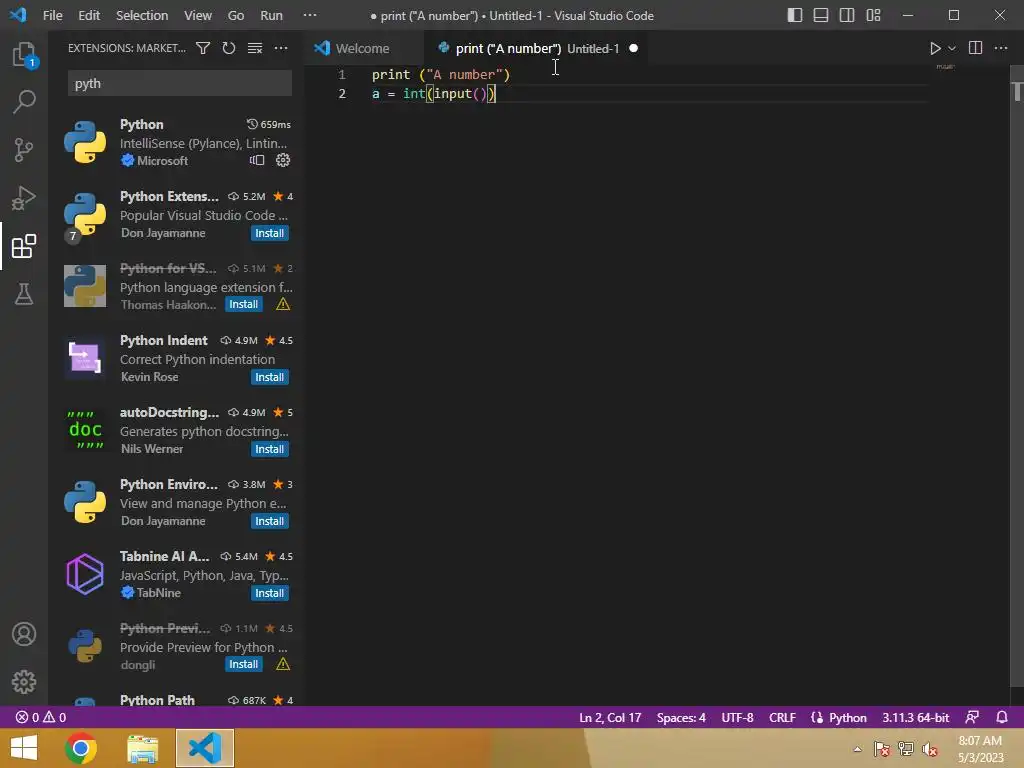Viewport: 1024px width, 768px height.
Task: Click the extensions search field
Action: [x=180, y=84]
